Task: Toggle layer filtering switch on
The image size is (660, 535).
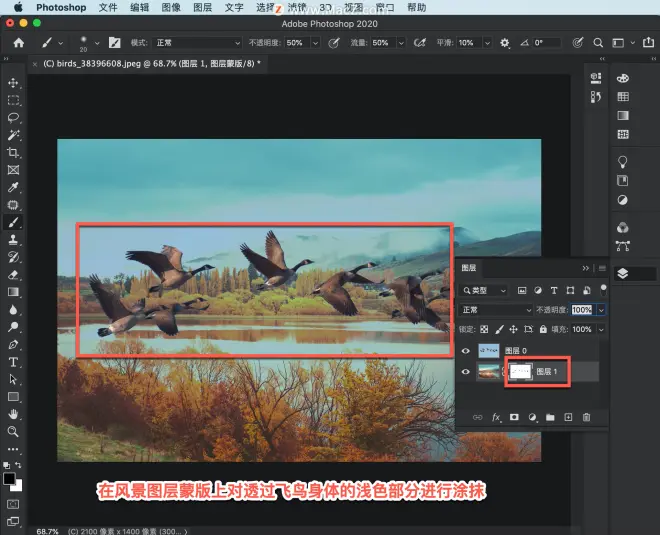Action: (x=603, y=290)
